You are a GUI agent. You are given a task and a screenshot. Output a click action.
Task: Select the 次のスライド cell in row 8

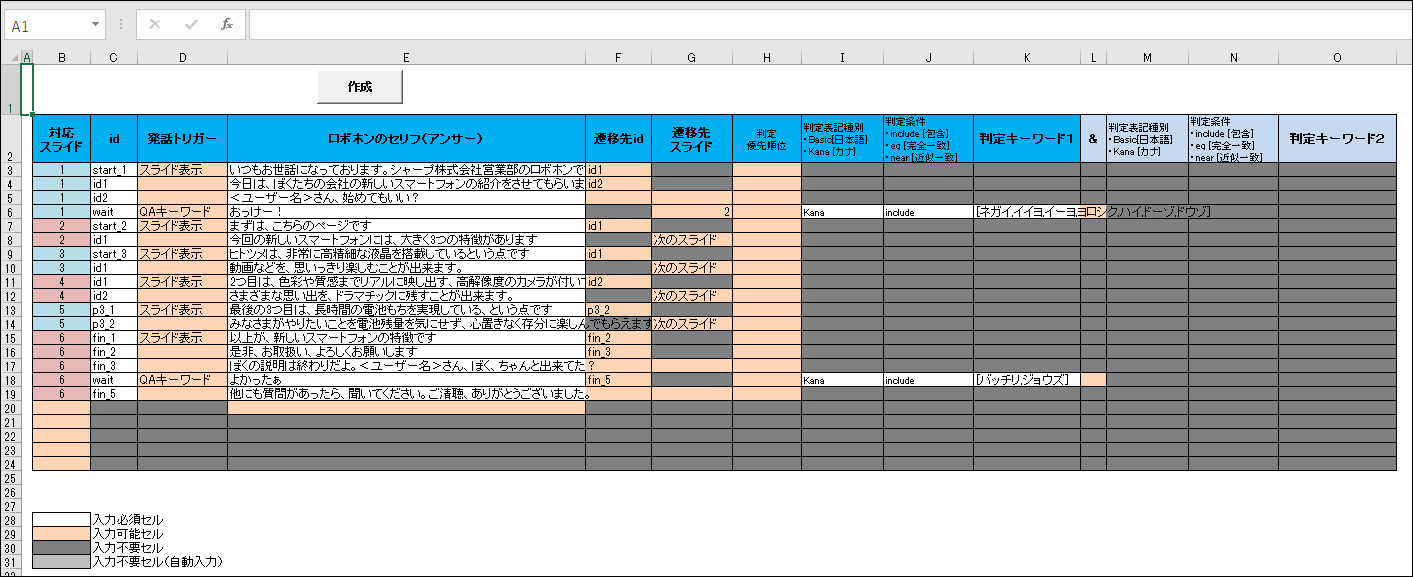click(x=692, y=240)
